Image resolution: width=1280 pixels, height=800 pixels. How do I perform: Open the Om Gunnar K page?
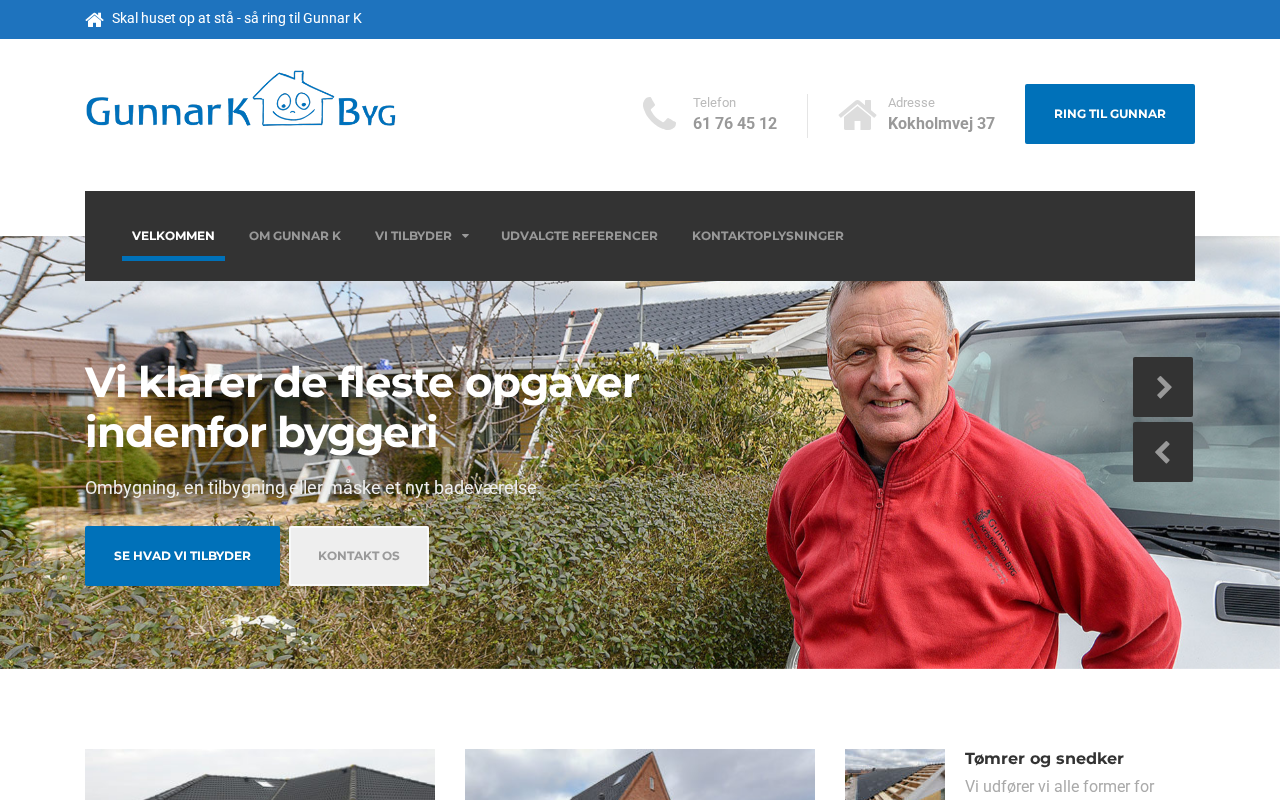point(295,236)
